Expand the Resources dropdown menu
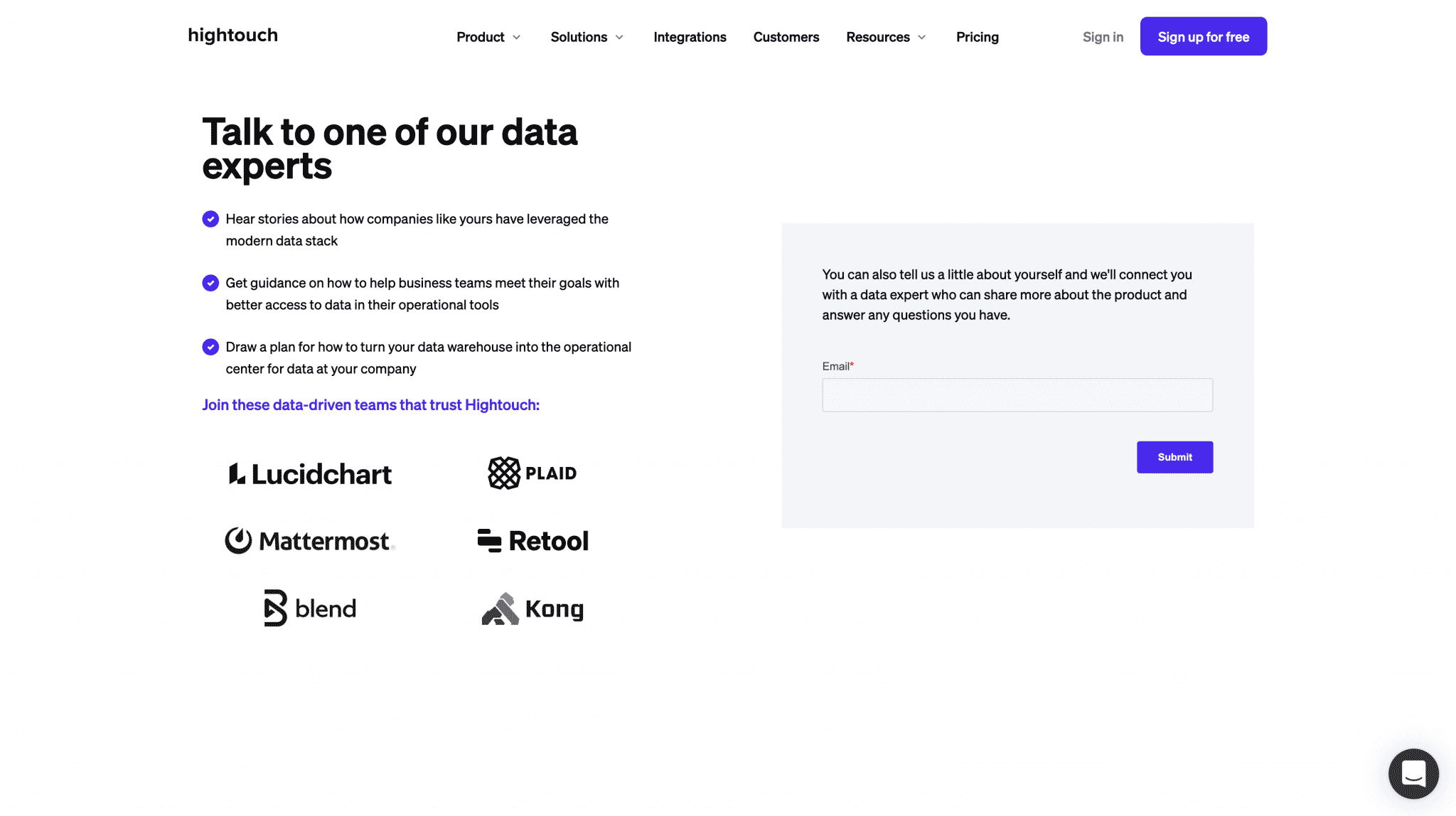This screenshot has width=1456, height=816. click(885, 36)
